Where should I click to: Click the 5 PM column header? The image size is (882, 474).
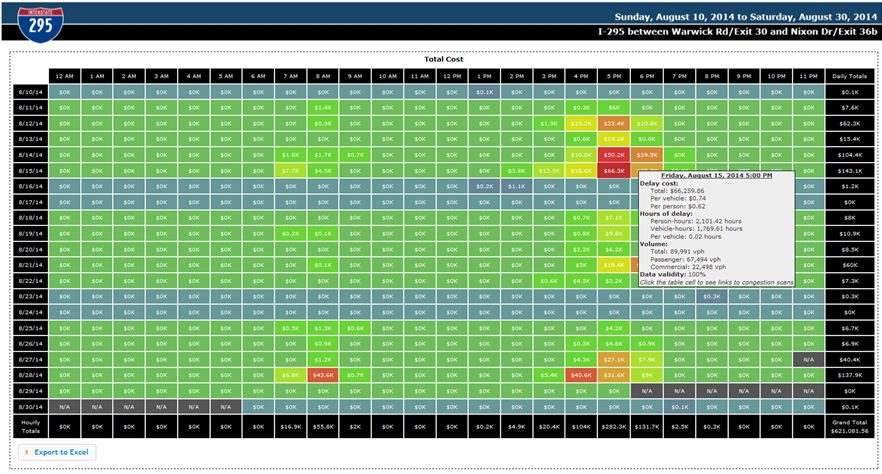click(x=613, y=77)
